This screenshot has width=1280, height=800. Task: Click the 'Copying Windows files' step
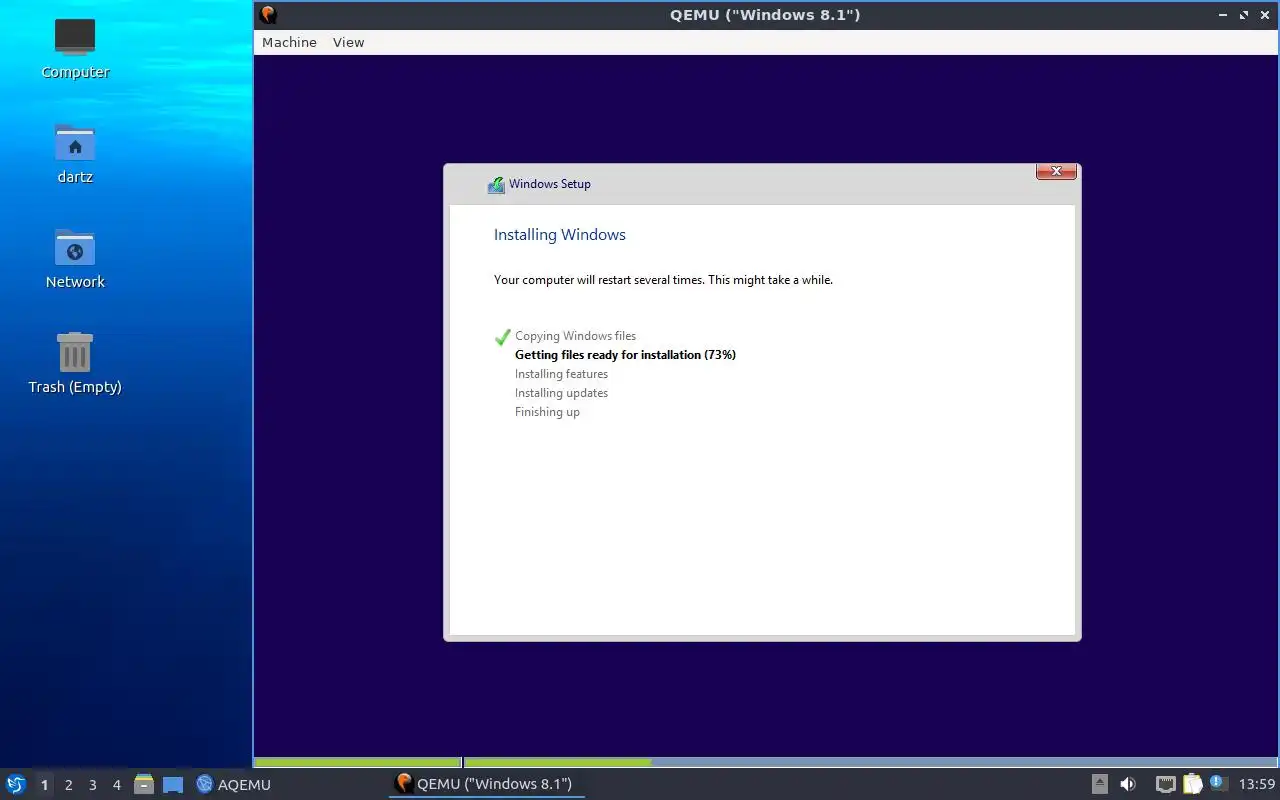pos(575,336)
